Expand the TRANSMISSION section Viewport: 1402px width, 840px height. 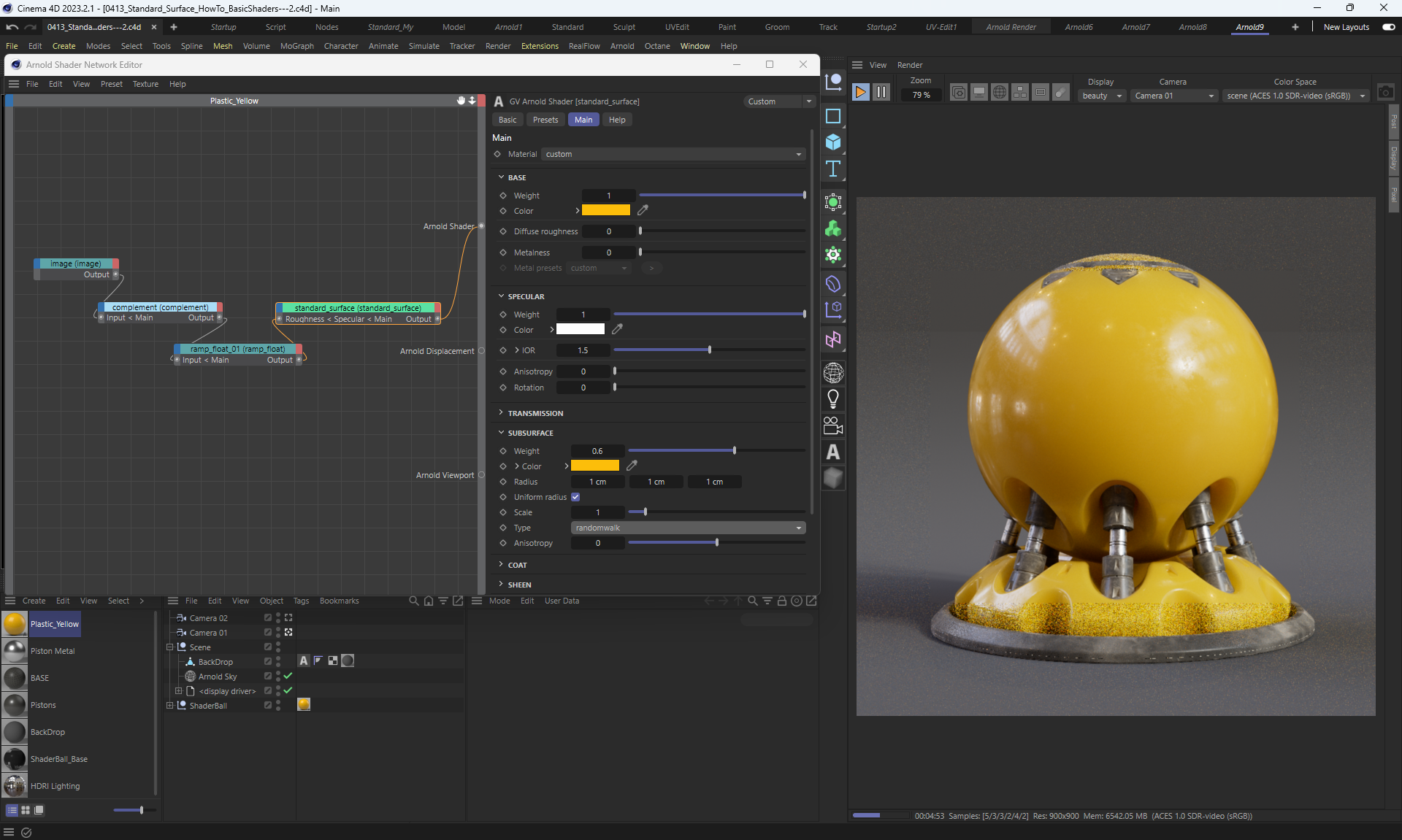coord(535,413)
